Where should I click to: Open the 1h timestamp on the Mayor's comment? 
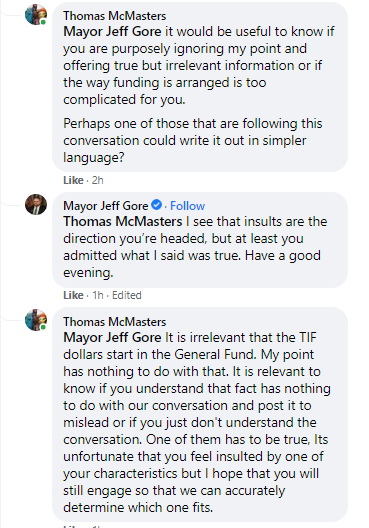[x=98, y=295]
